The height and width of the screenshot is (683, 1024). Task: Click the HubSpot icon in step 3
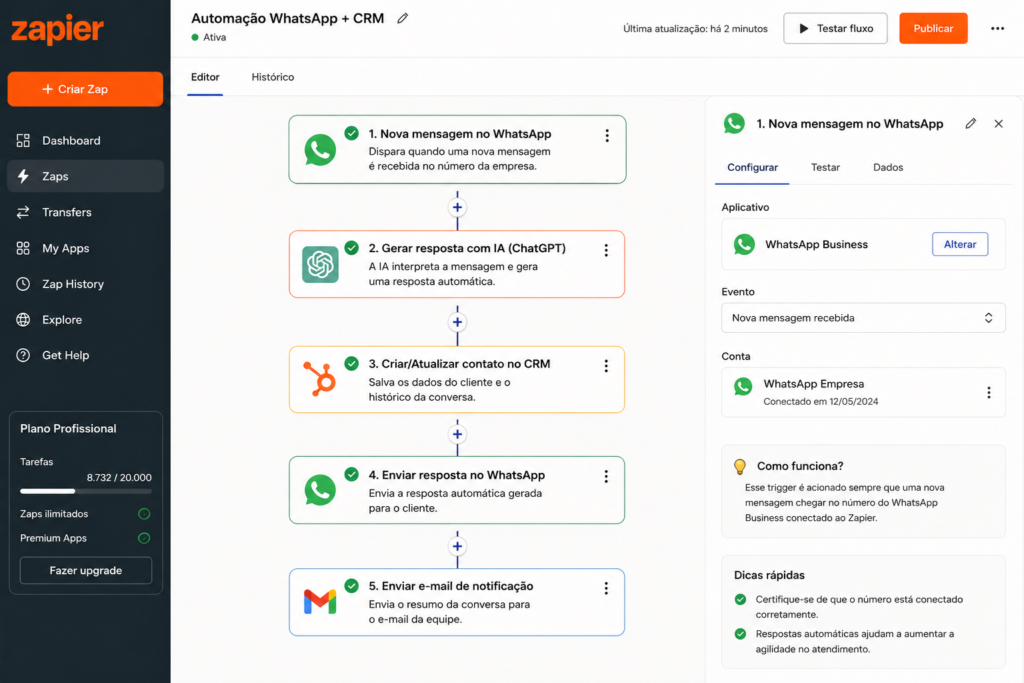(320, 379)
